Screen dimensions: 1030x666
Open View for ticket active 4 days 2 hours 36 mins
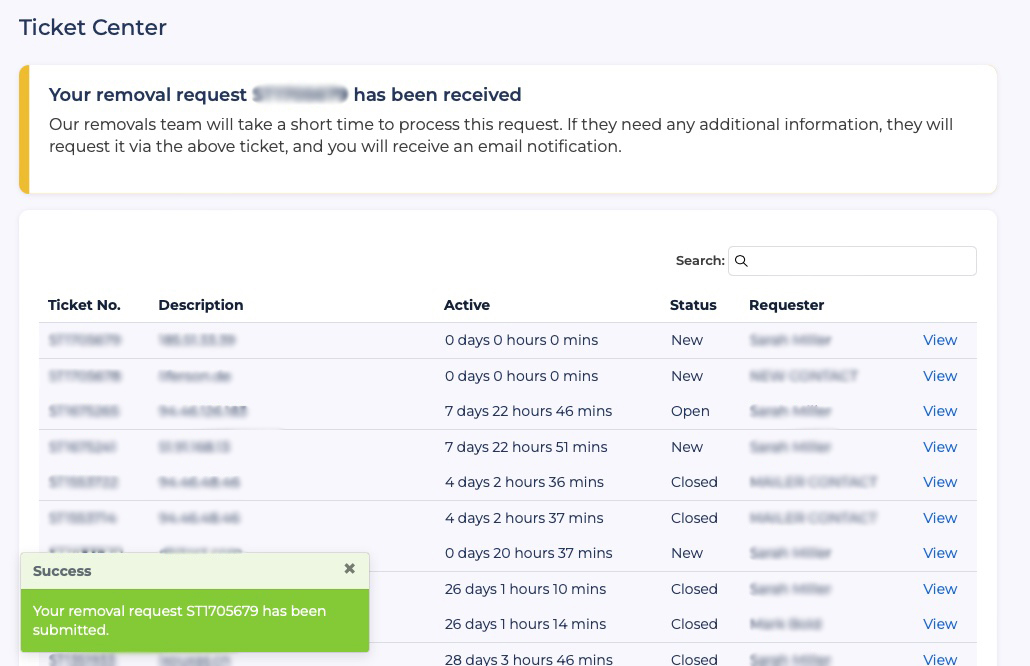tap(939, 482)
